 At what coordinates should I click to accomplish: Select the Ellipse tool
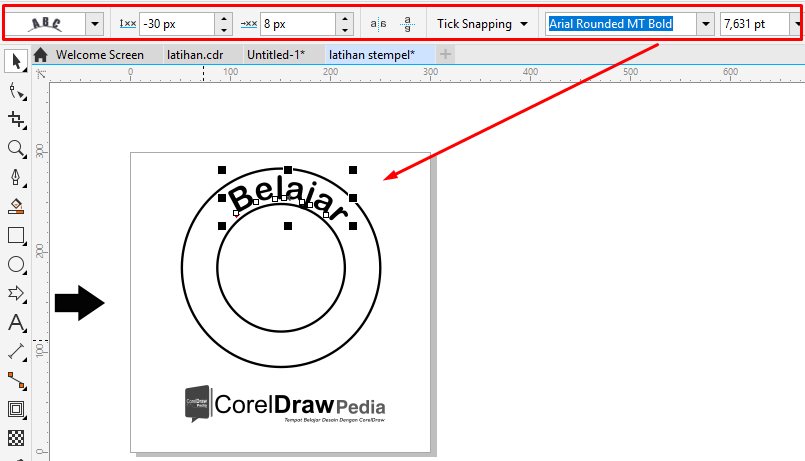point(16,264)
